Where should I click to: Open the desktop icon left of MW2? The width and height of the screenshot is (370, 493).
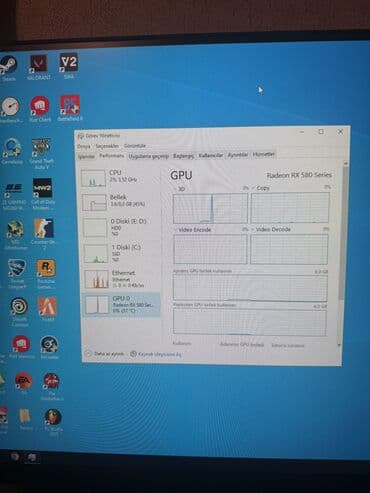(14, 197)
